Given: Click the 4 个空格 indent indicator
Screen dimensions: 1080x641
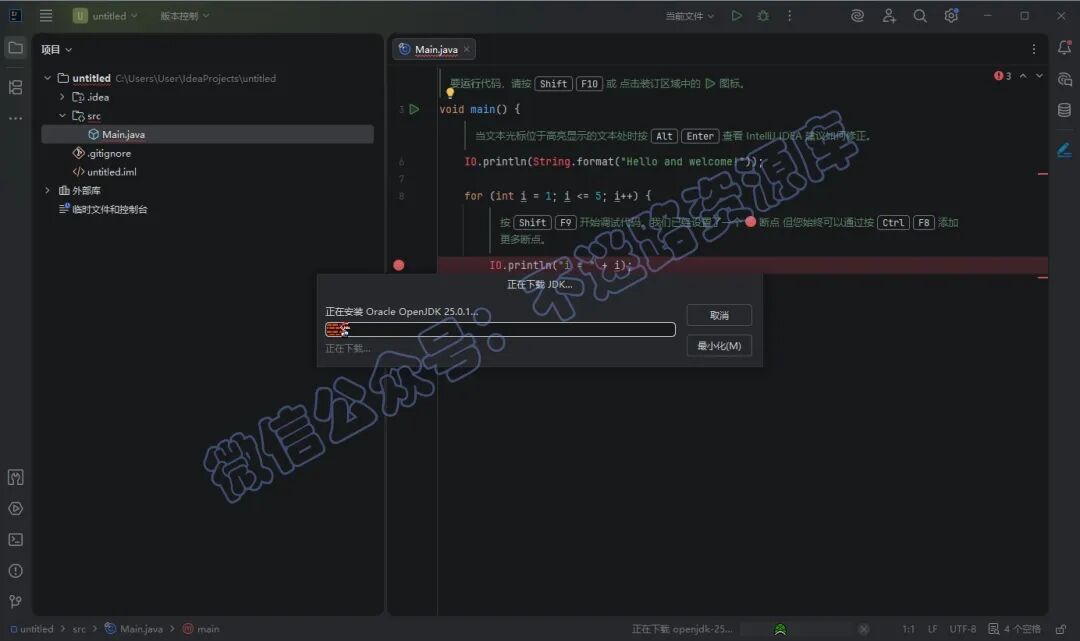Looking at the screenshot, I should [1015, 629].
